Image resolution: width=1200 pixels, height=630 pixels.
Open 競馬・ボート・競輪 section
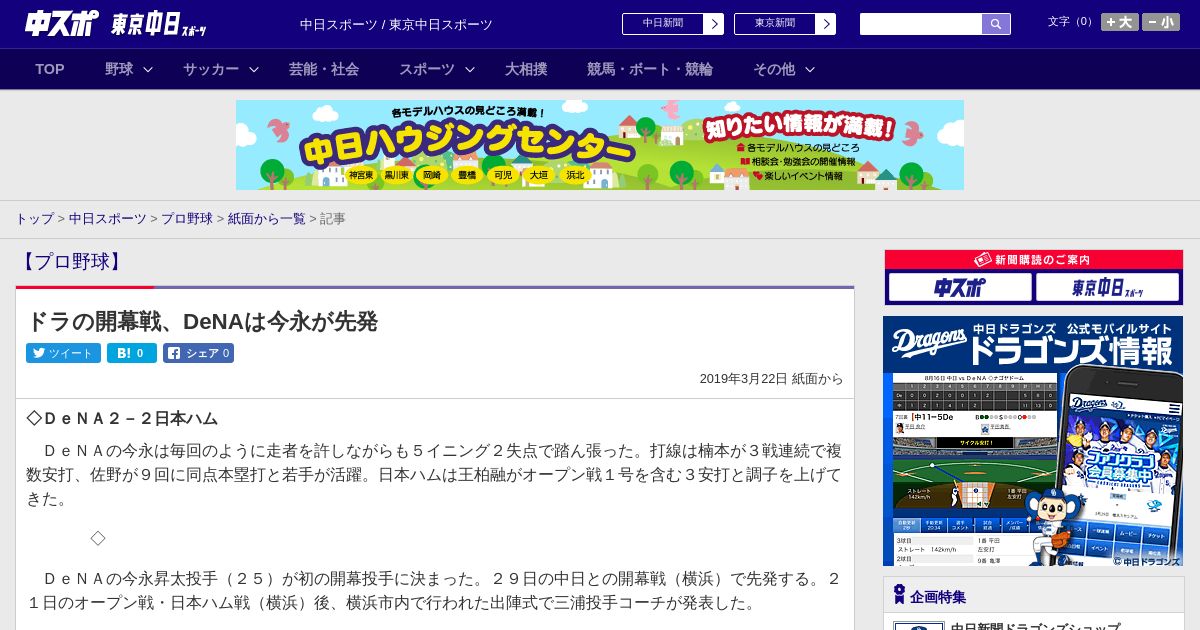(x=650, y=69)
